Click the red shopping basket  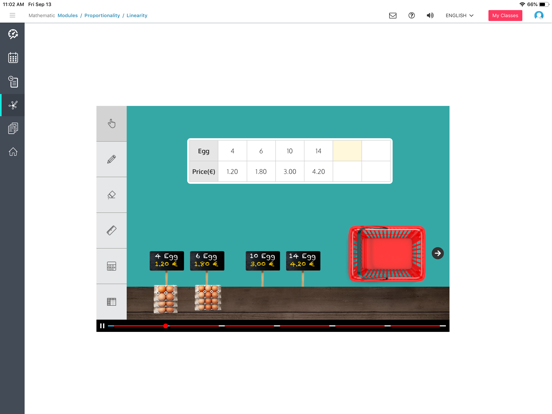click(x=387, y=253)
